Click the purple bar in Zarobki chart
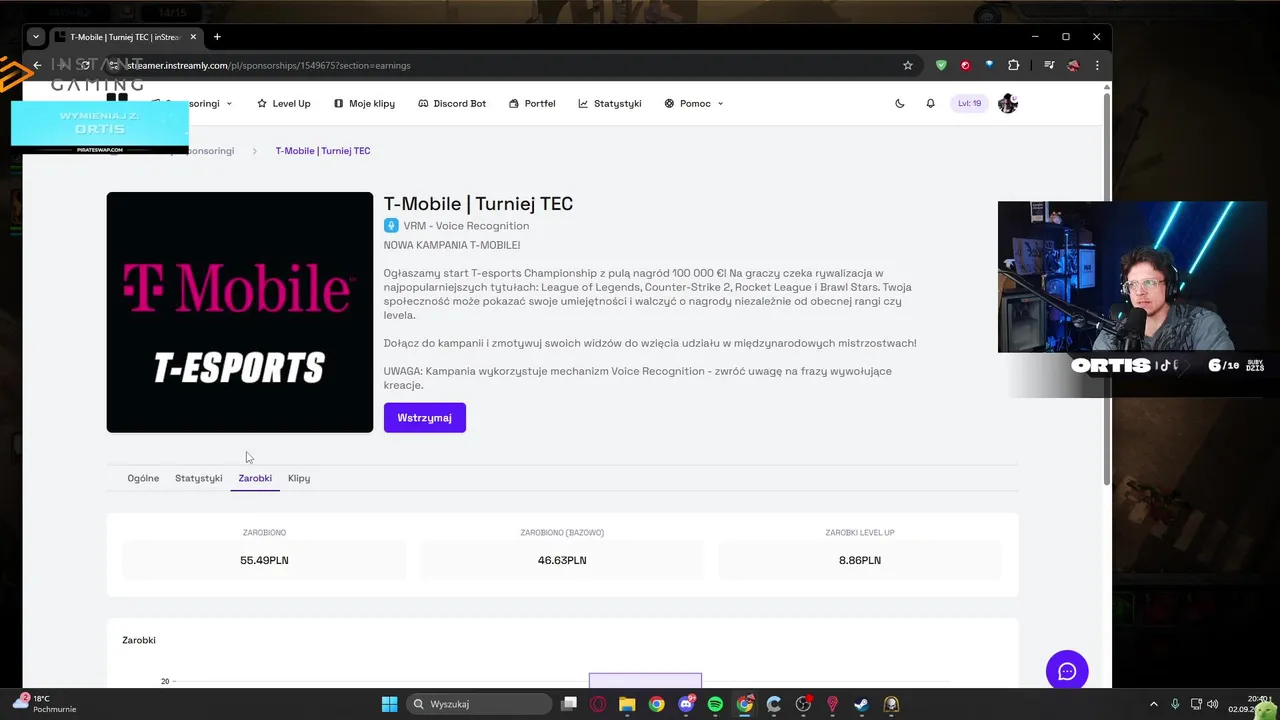 click(x=645, y=681)
